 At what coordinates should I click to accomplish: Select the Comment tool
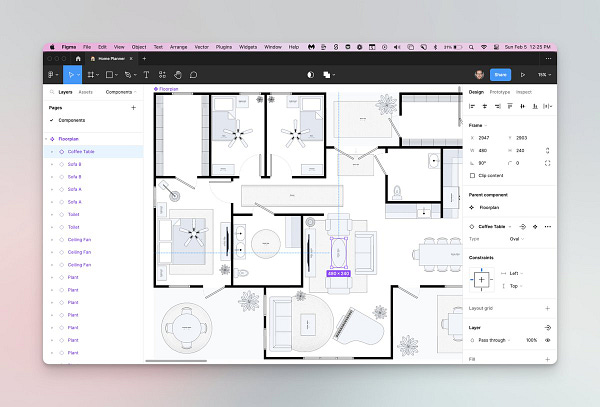coord(194,75)
